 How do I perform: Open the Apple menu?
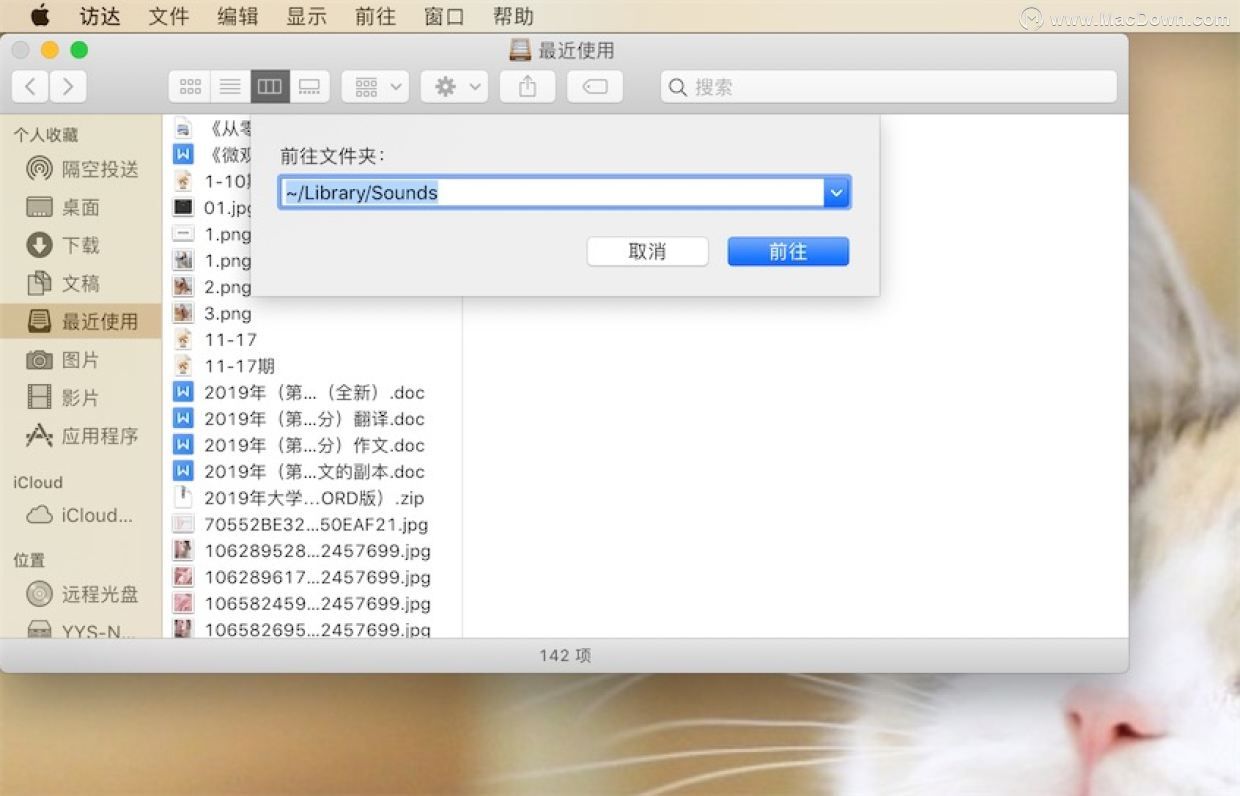pyautogui.click(x=40, y=16)
